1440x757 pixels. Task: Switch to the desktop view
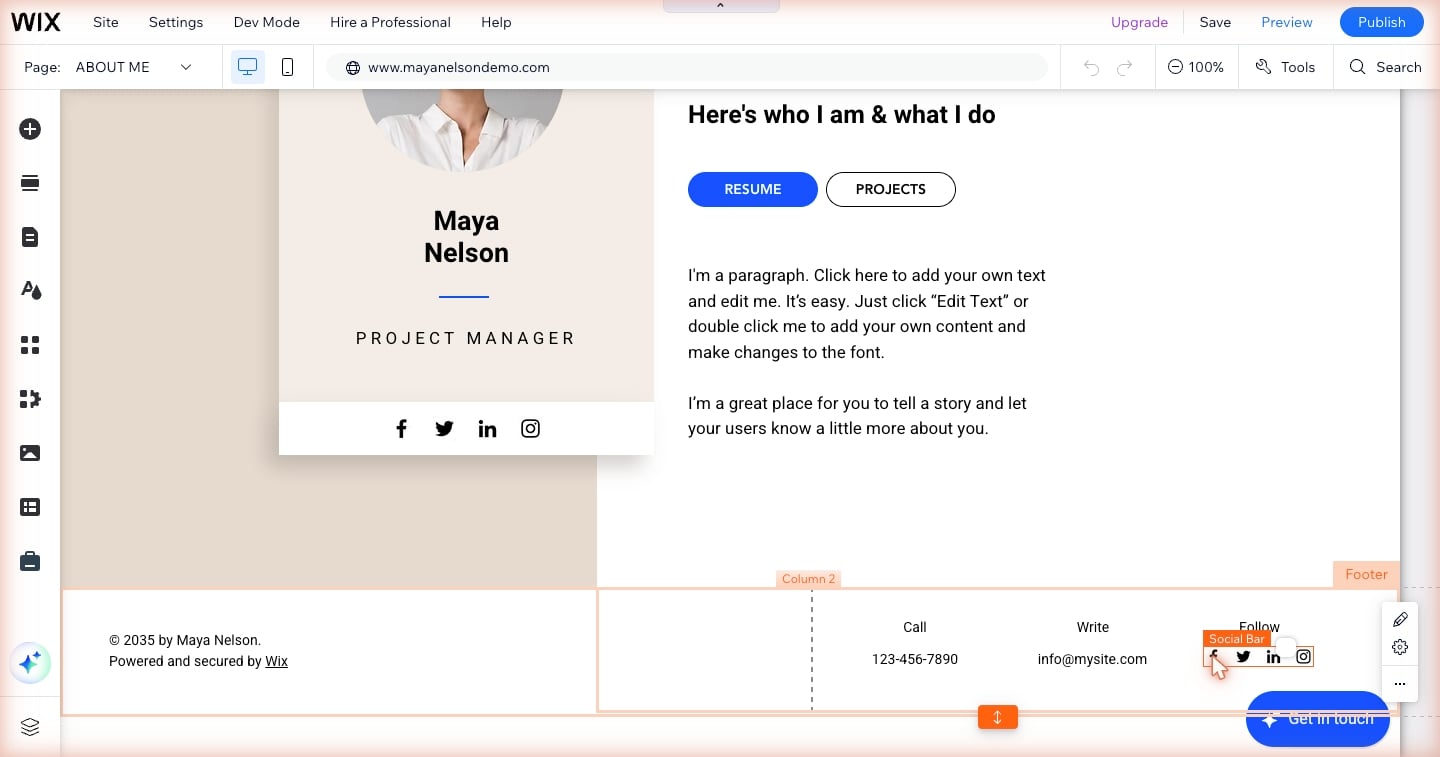[248, 67]
